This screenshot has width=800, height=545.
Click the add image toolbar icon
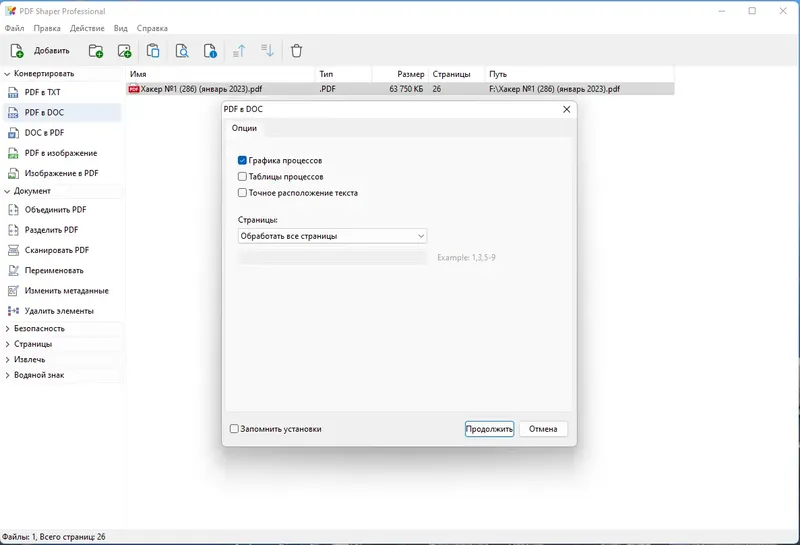coord(124,51)
